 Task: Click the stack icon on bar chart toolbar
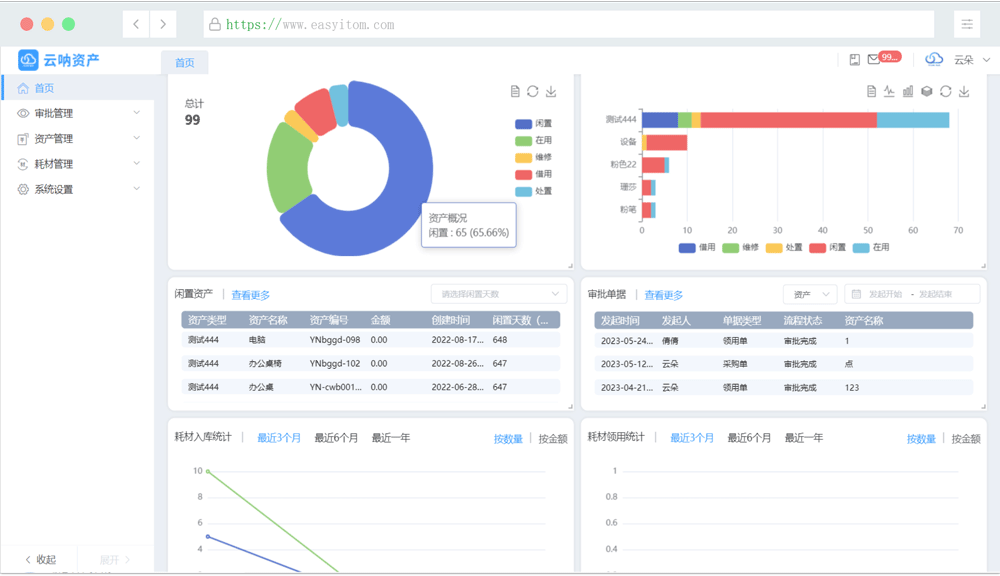pyautogui.click(x=927, y=92)
